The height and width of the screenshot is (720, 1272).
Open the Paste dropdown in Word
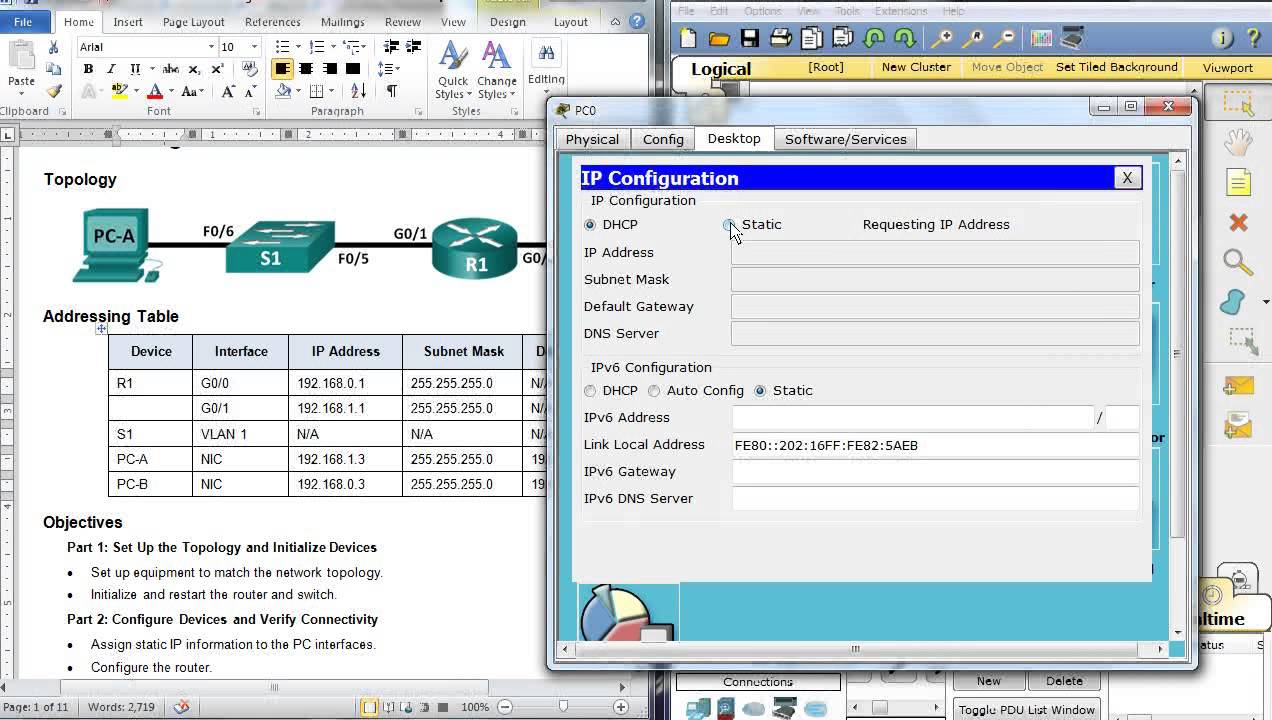(21, 92)
